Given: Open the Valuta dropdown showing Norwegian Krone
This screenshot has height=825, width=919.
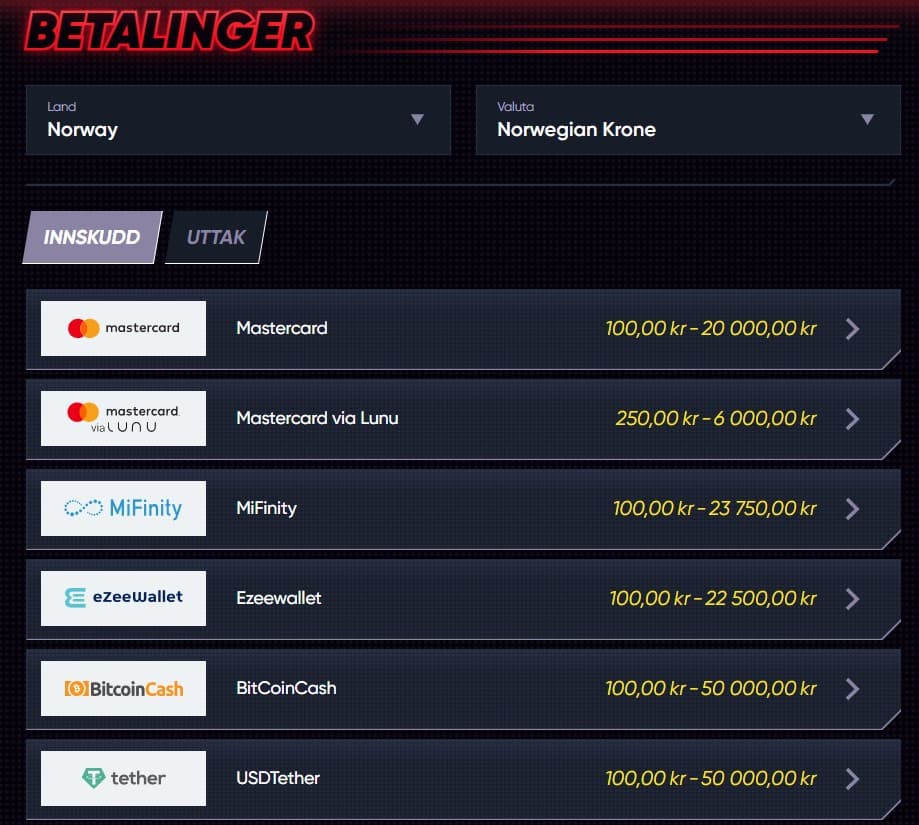Looking at the screenshot, I should [x=688, y=120].
